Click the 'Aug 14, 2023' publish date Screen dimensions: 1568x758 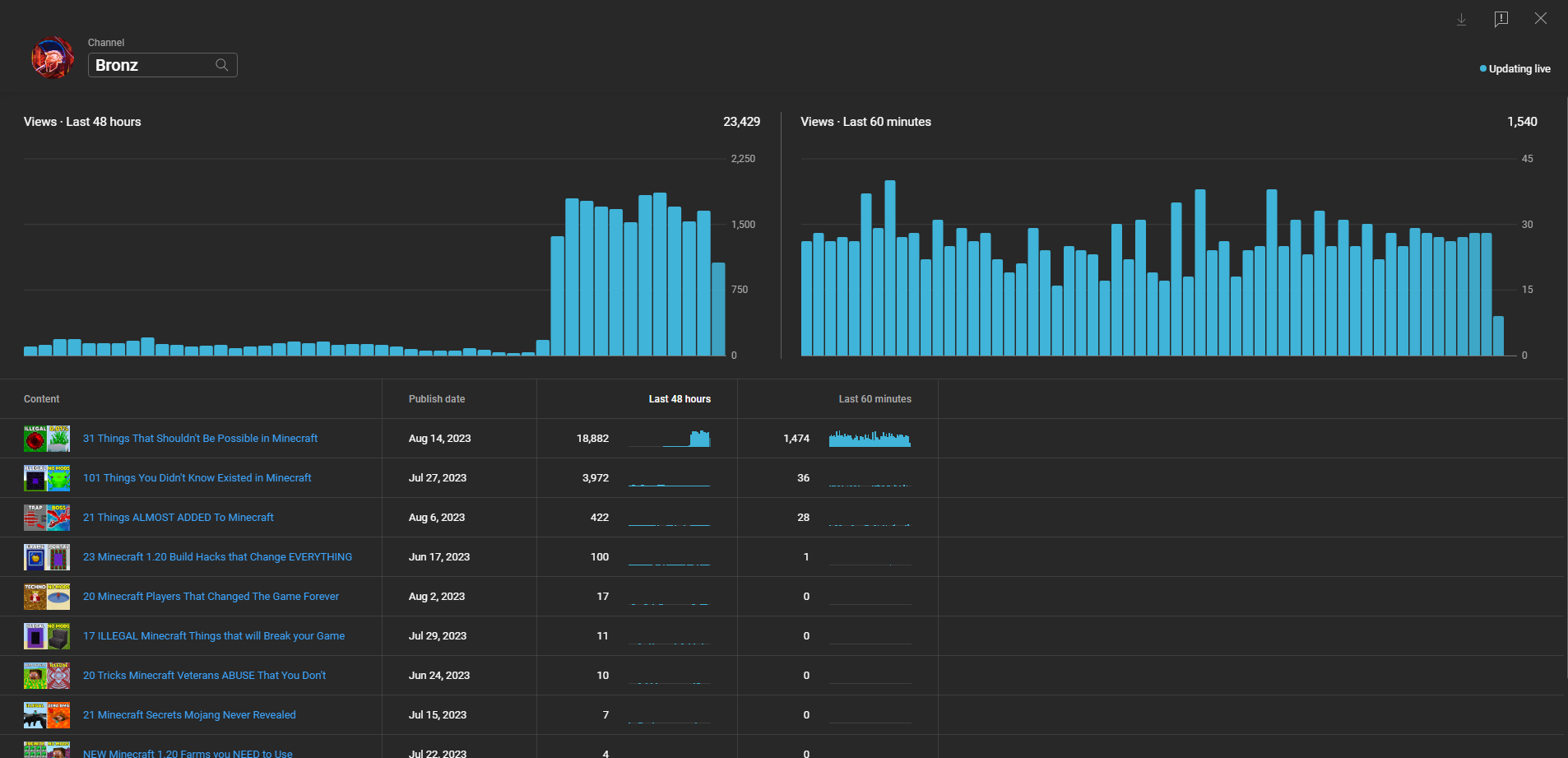pyautogui.click(x=440, y=439)
